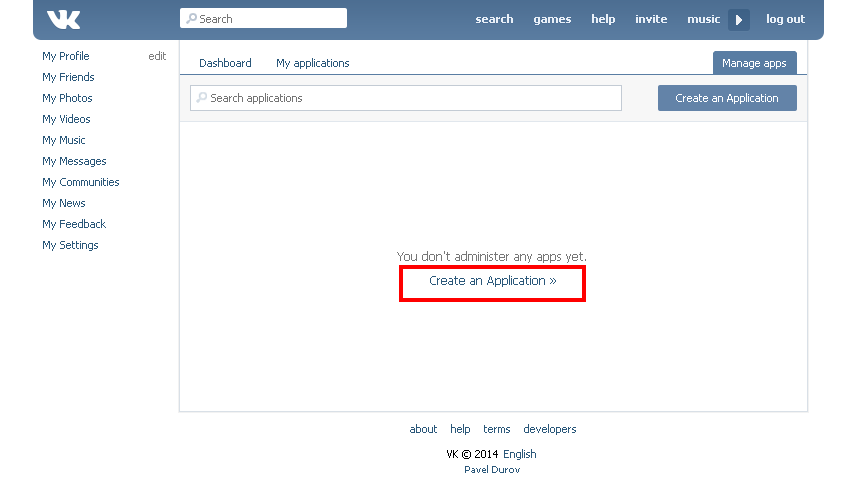This screenshot has width=855, height=502.
Task: Click the top header search field
Action: 263,19
